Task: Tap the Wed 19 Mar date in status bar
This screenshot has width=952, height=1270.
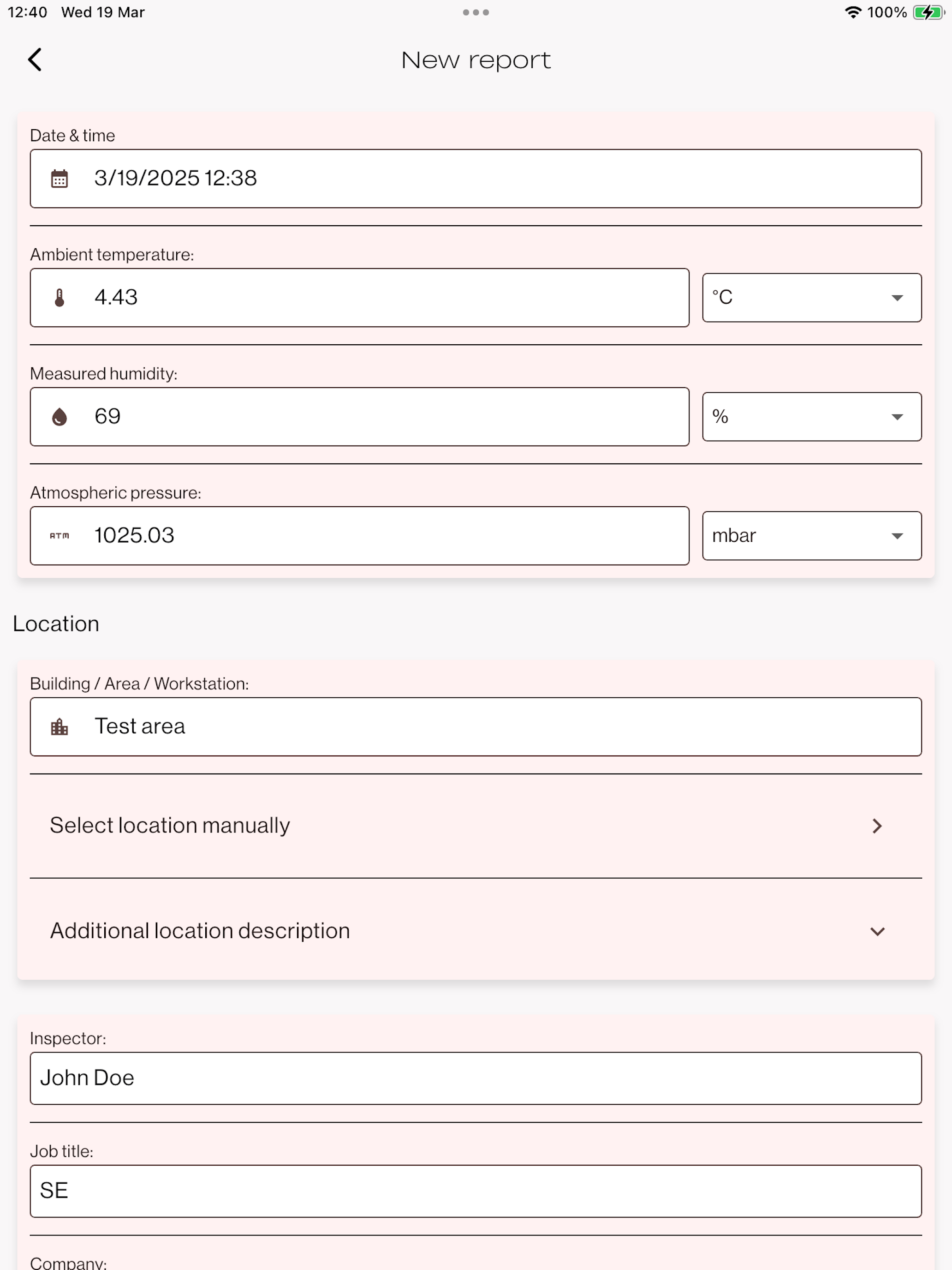Action: point(103,12)
